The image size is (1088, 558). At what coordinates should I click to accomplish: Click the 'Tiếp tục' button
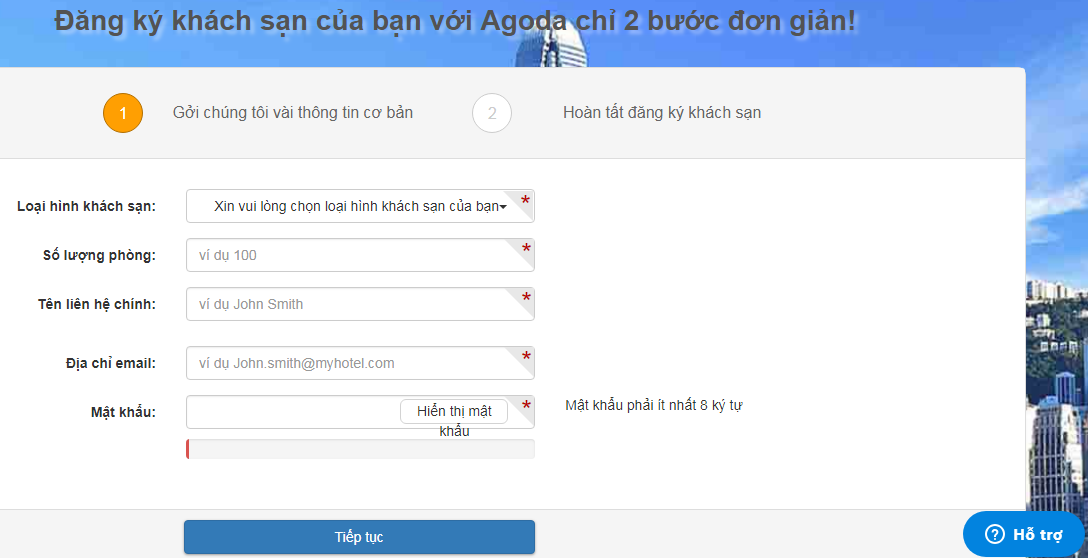coord(359,537)
